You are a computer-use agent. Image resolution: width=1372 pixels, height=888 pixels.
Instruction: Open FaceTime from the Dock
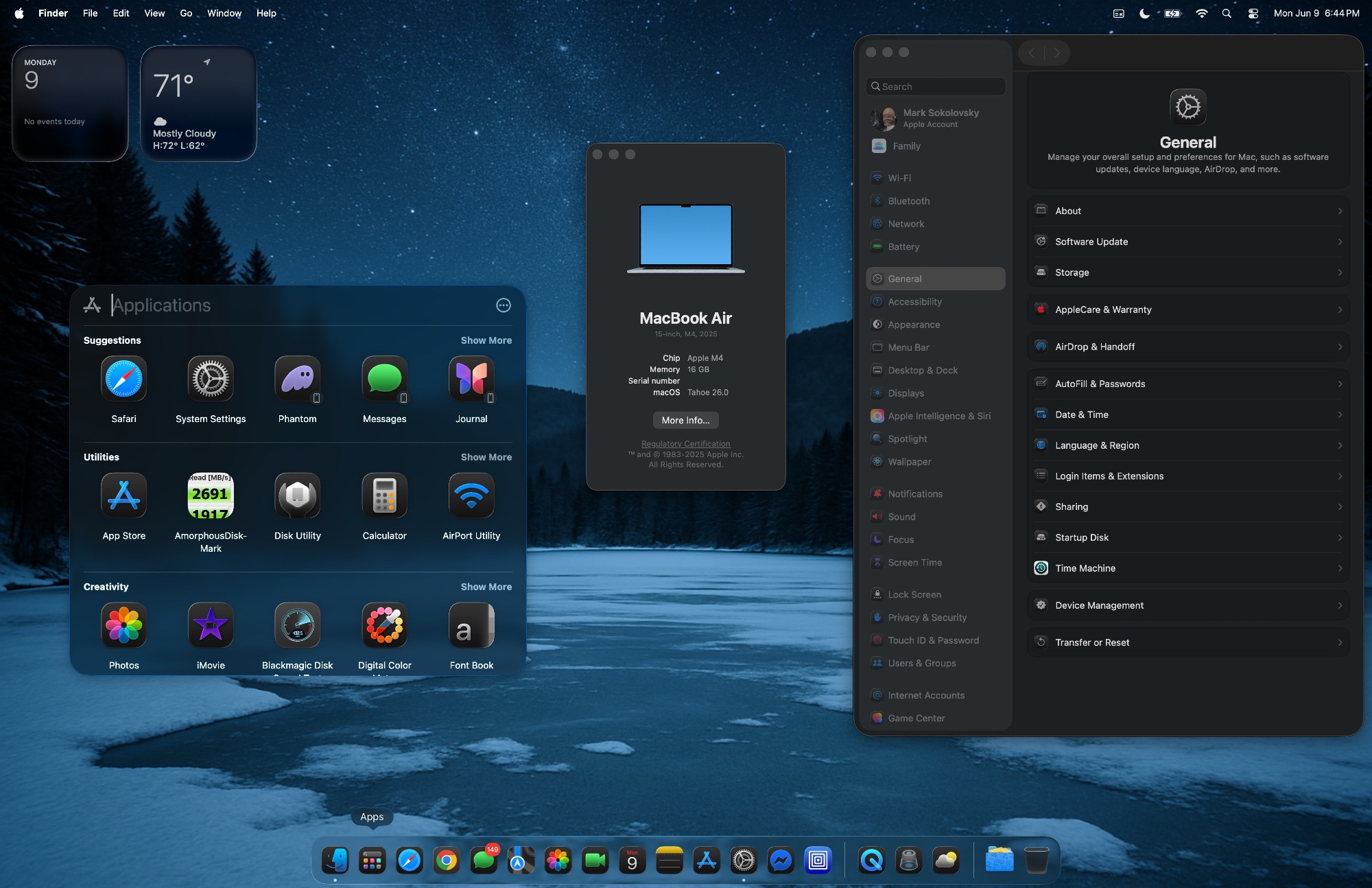595,860
